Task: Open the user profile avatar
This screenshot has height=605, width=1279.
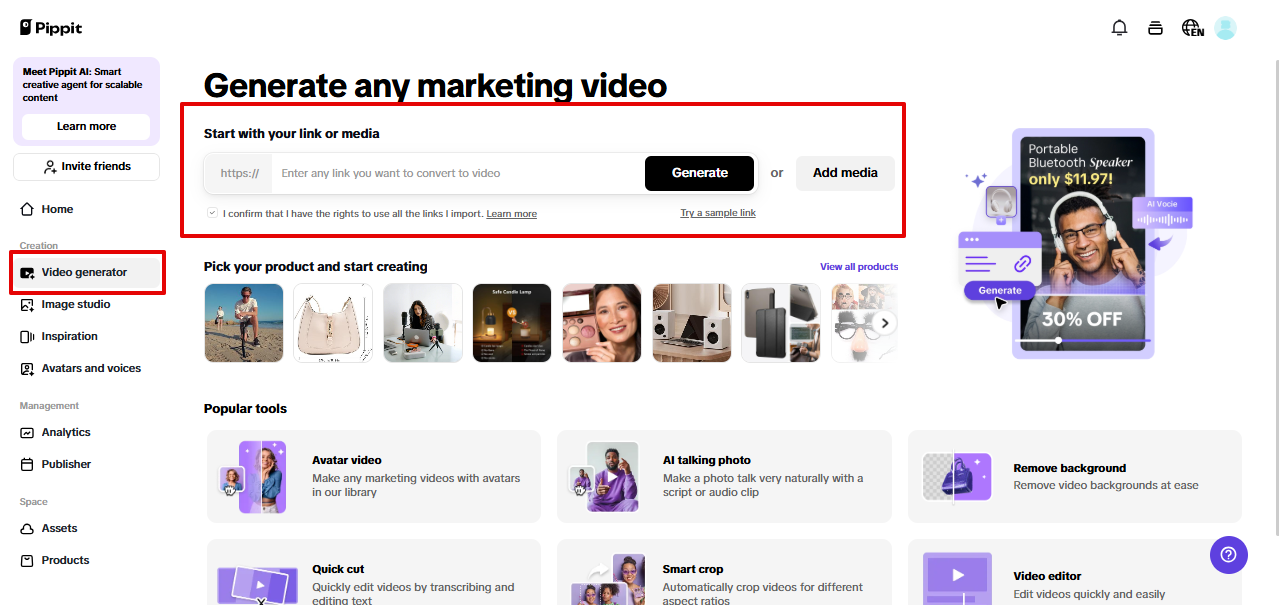Action: (1225, 28)
